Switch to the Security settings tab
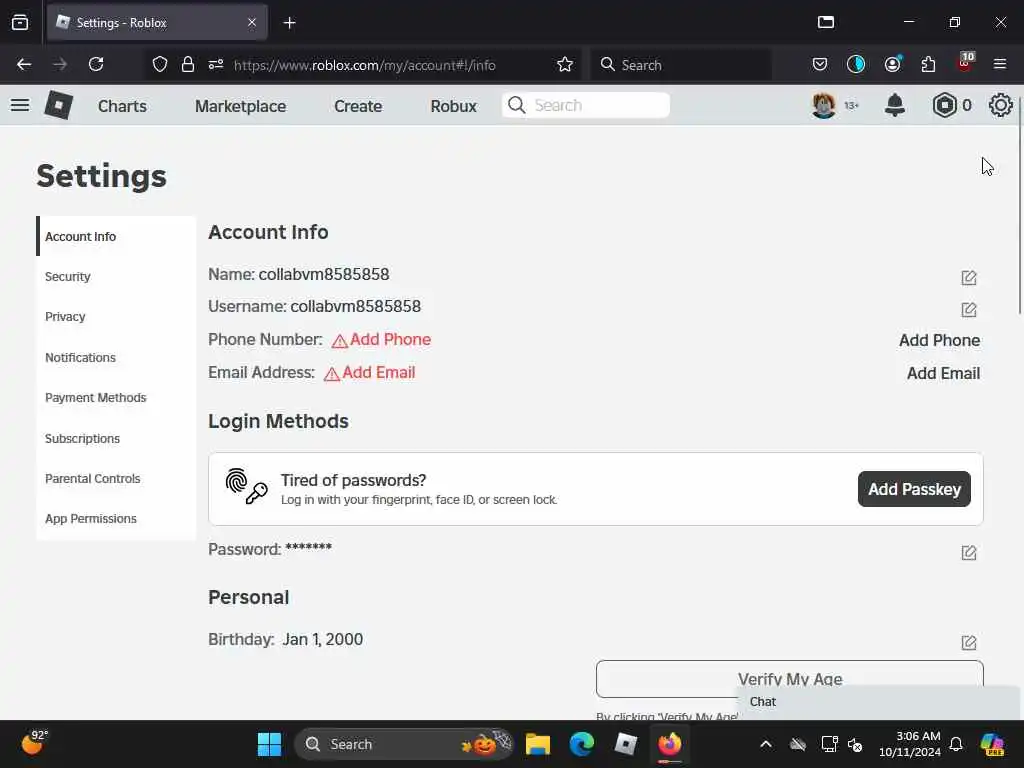 tap(116, 276)
